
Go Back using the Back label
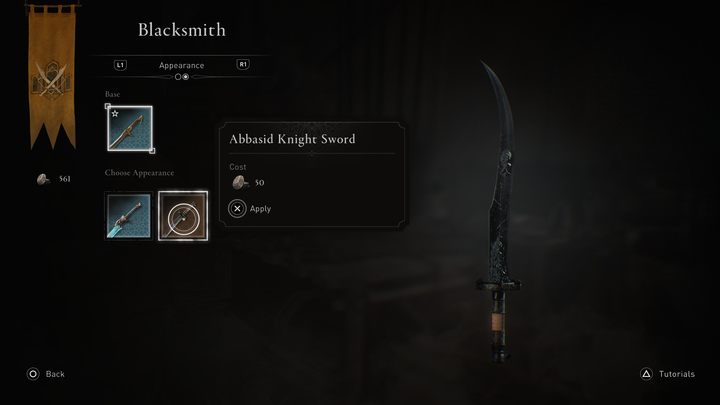point(55,374)
